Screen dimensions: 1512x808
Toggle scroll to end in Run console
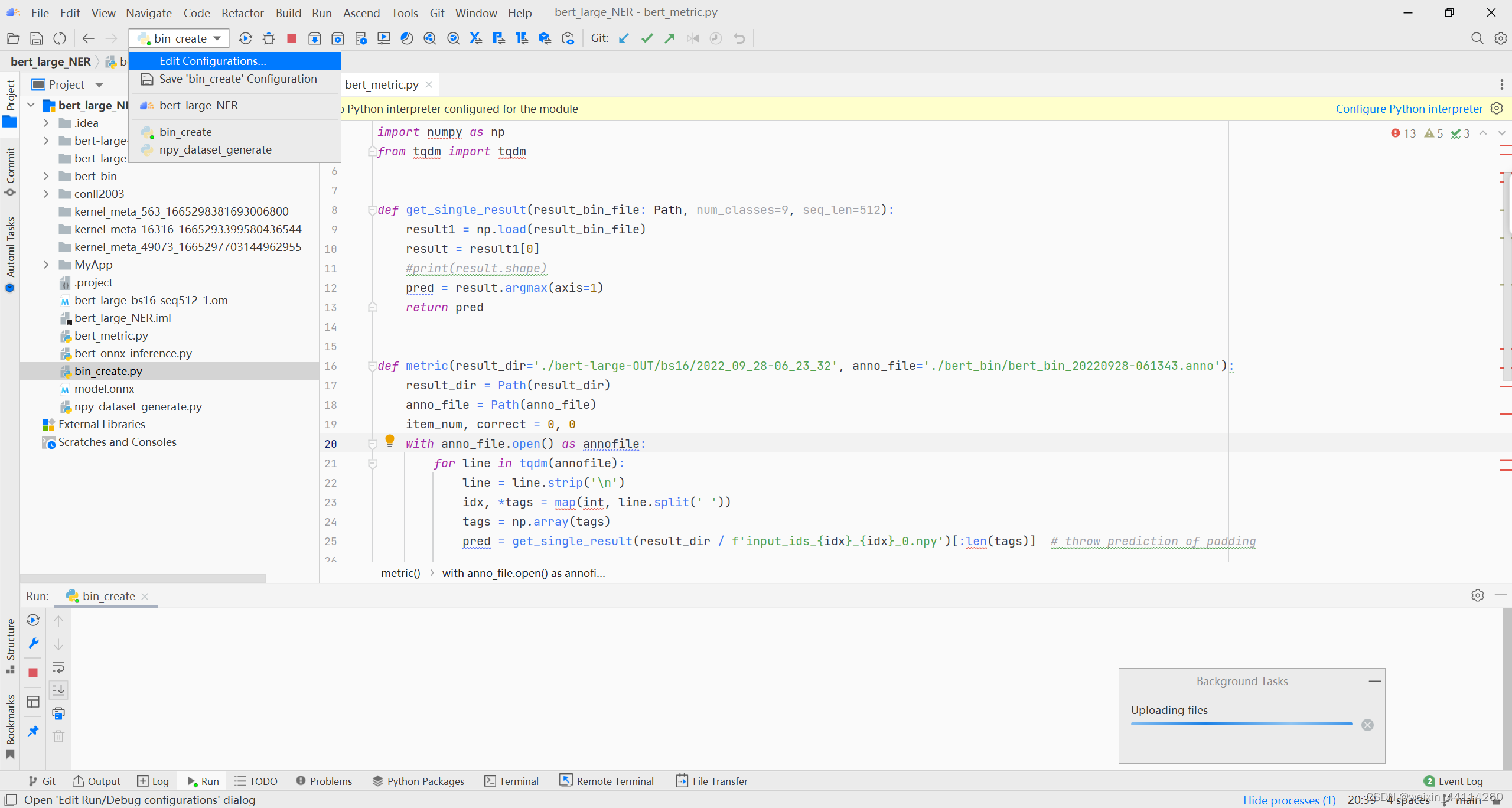click(58, 690)
